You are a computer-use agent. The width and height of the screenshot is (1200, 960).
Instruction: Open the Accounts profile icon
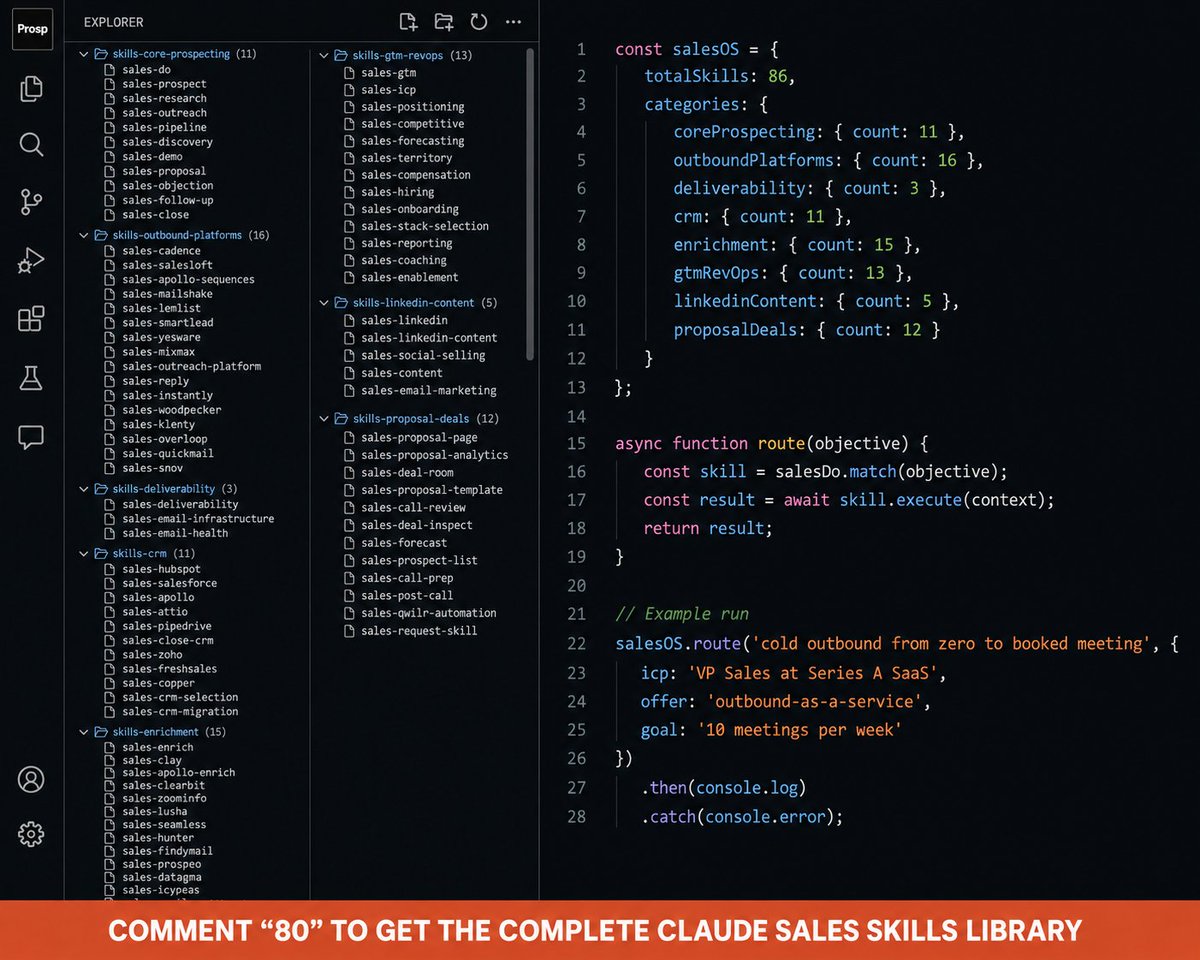tap(31, 779)
